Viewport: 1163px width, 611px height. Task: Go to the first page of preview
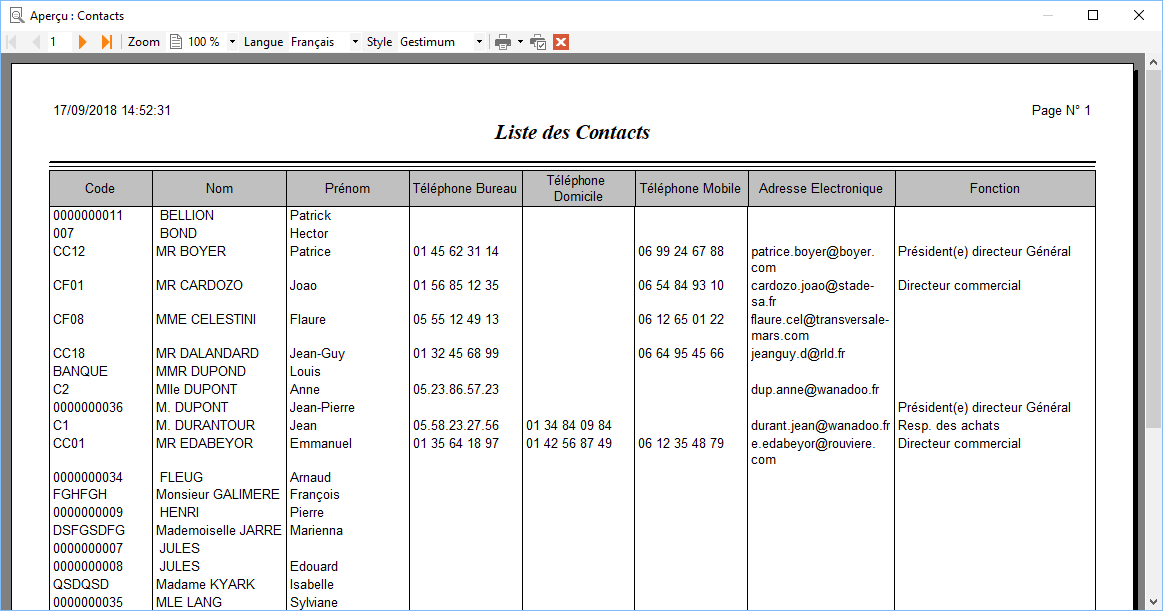tap(12, 42)
